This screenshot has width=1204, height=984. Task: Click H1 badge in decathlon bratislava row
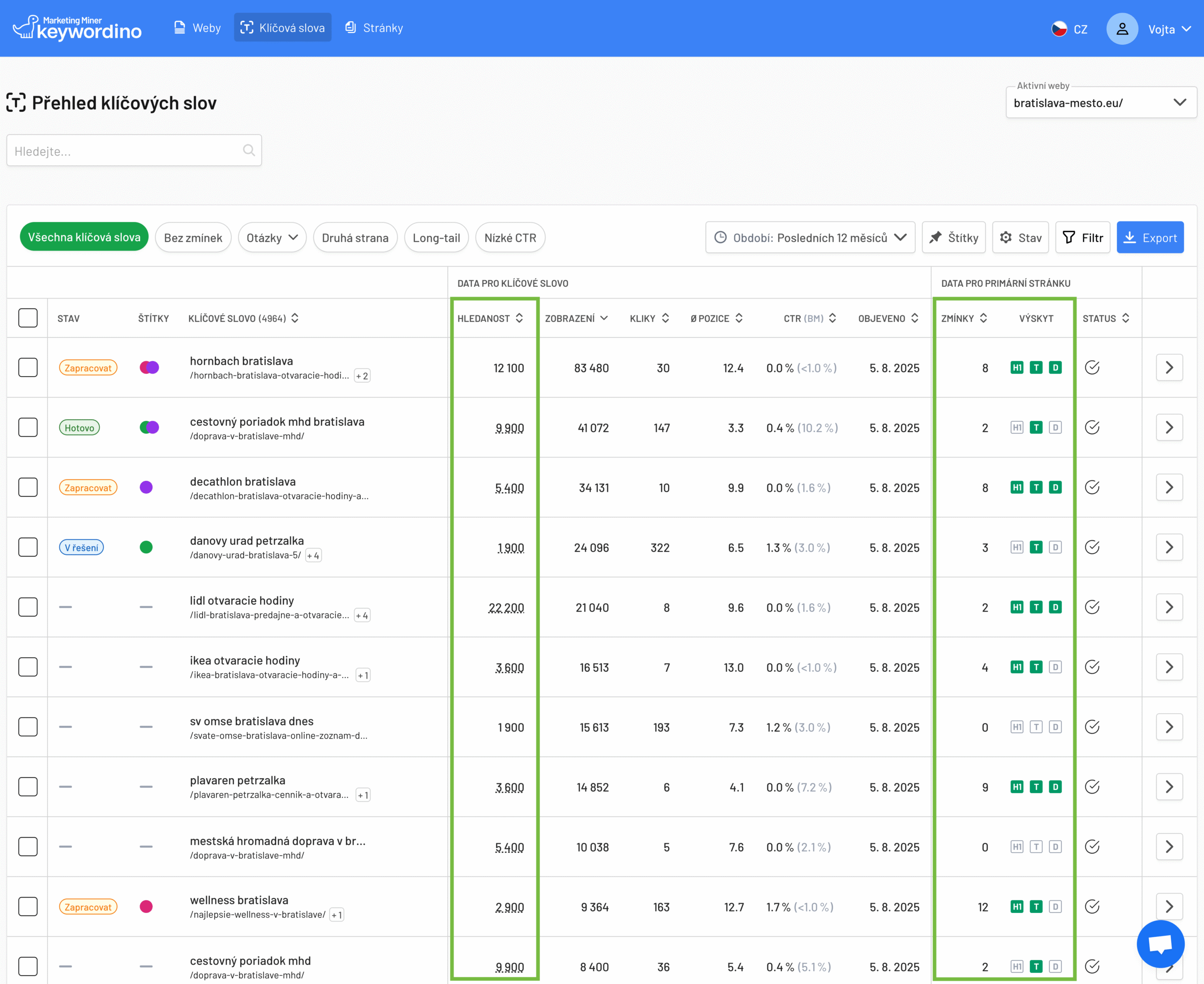(1016, 488)
